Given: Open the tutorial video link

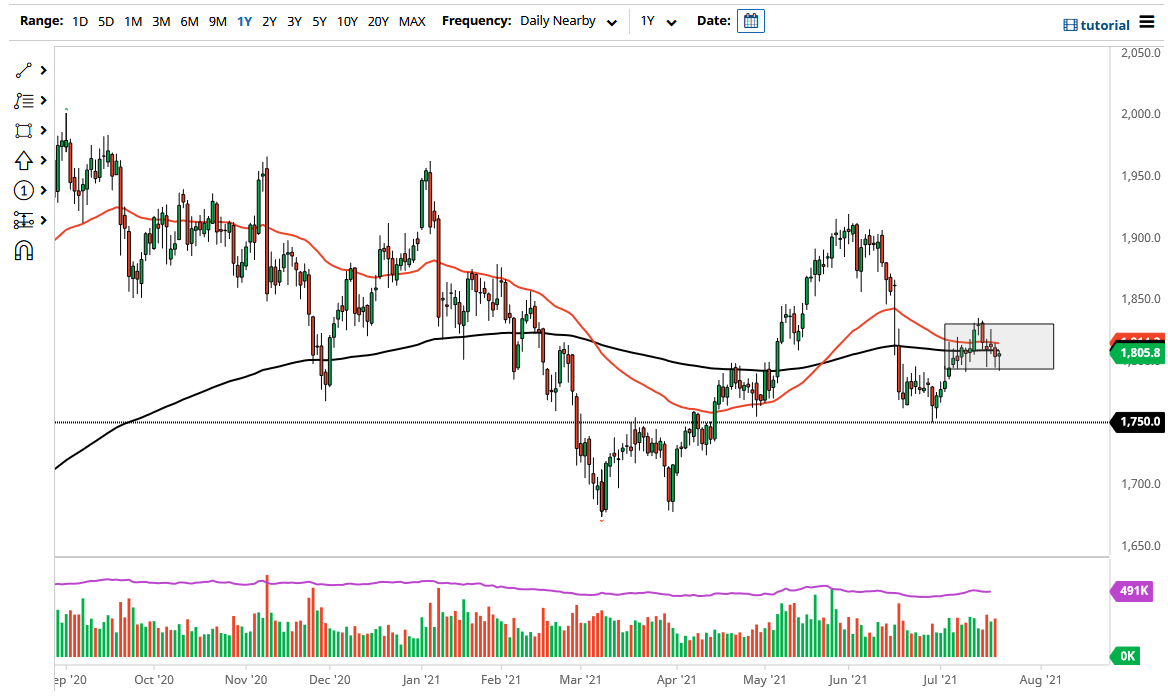Looking at the screenshot, I should pyautogui.click(x=1096, y=25).
